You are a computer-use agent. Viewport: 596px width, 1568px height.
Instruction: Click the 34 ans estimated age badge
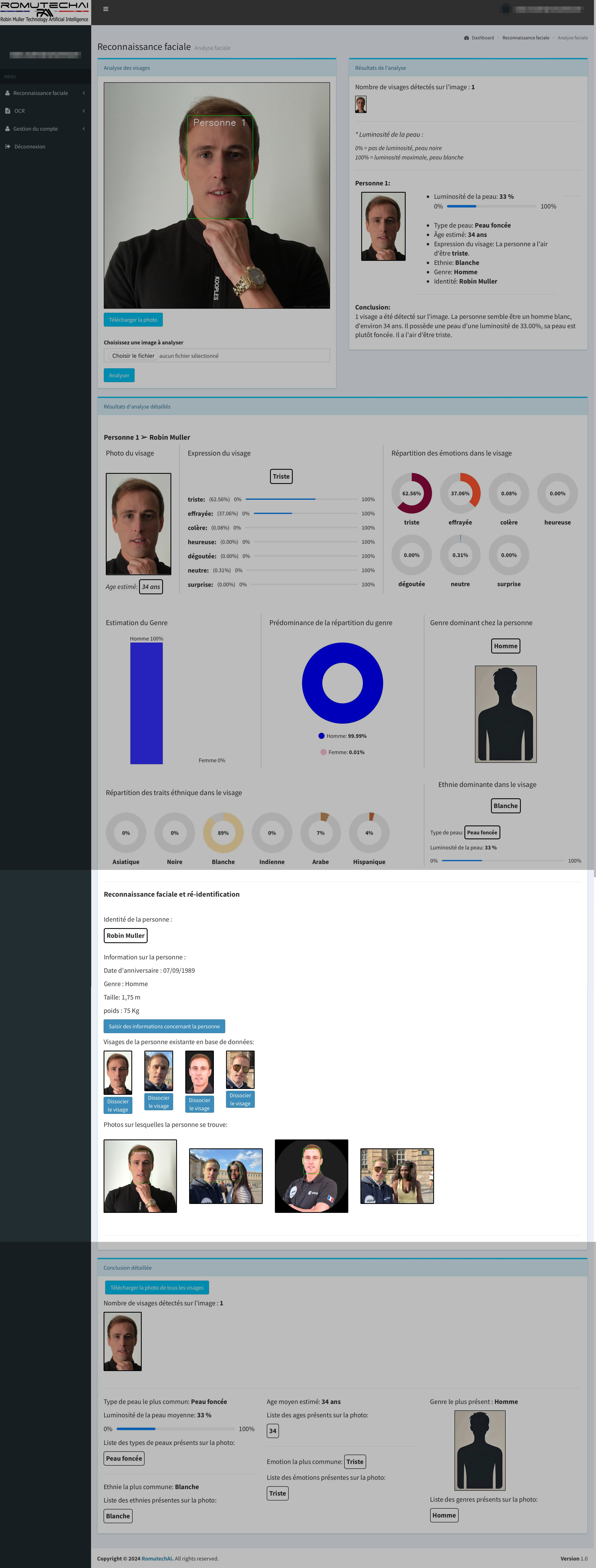click(151, 587)
